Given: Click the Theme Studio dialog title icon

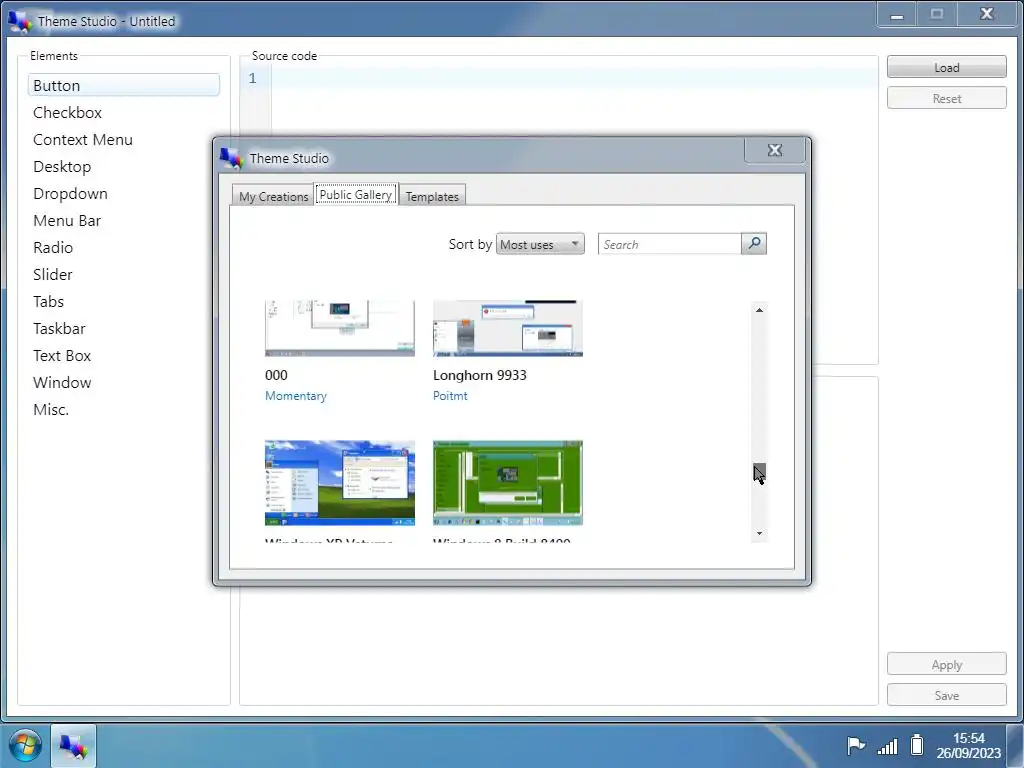Looking at the screenshot, I should point(231,157).
